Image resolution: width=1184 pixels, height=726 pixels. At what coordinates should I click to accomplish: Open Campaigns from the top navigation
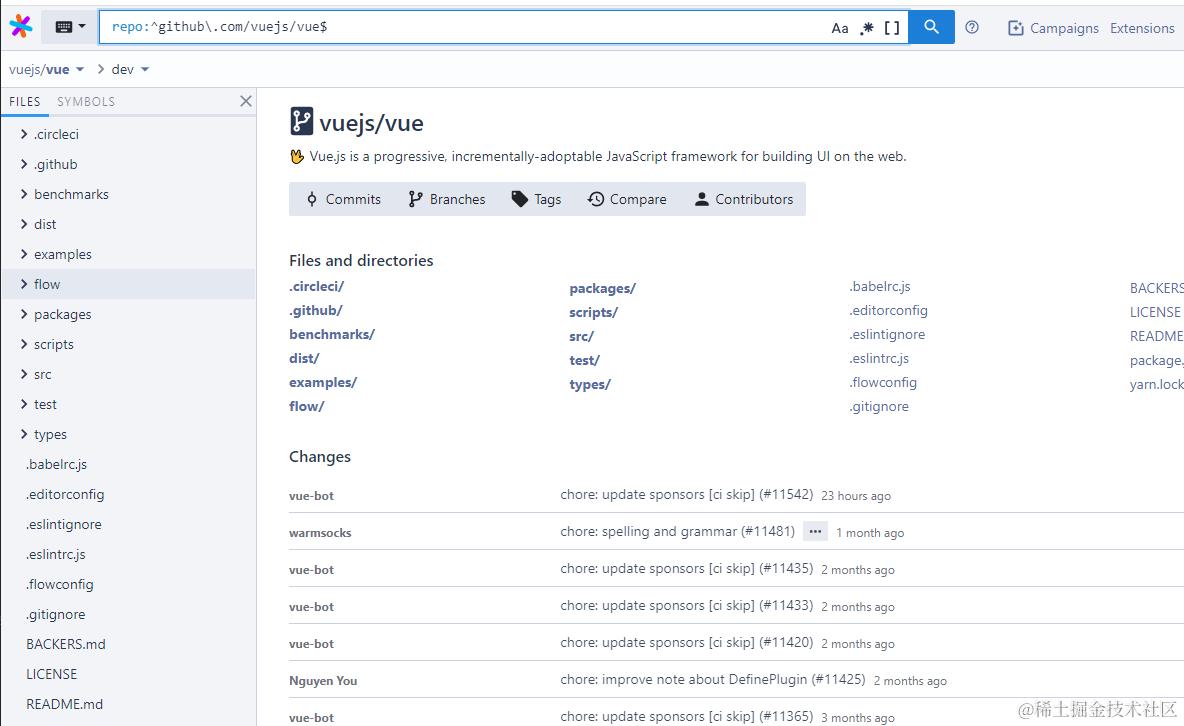1053,28
